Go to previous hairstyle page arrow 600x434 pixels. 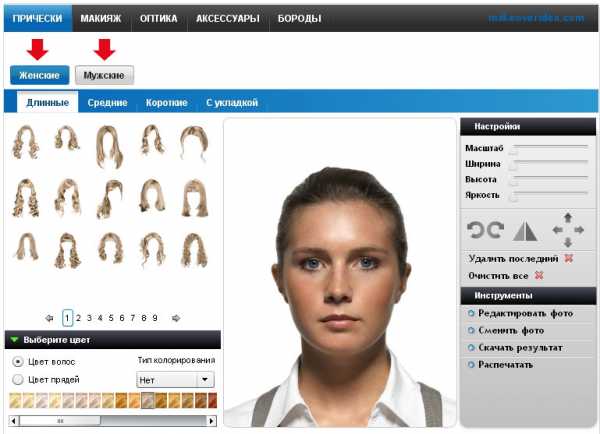[x=48, y=318]
